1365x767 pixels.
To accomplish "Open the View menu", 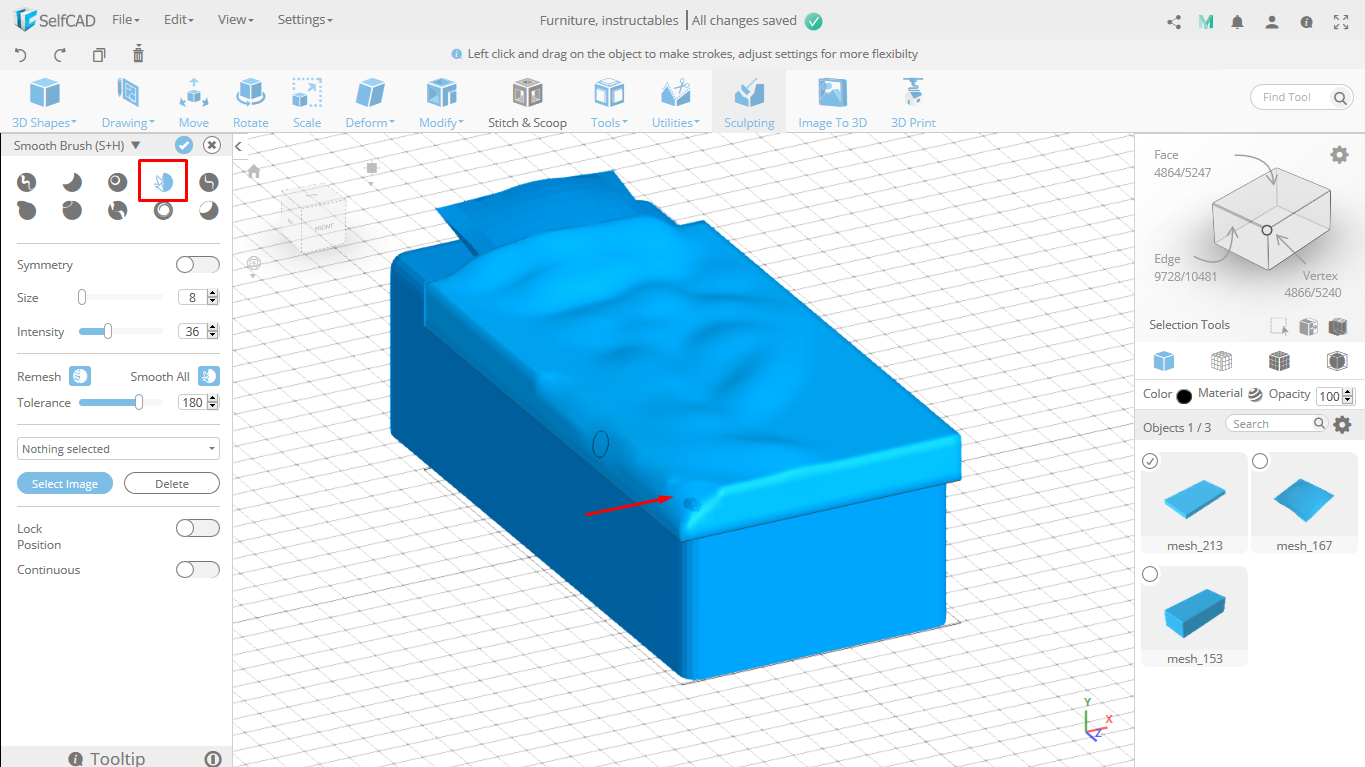I will click(x=235, y=20).
